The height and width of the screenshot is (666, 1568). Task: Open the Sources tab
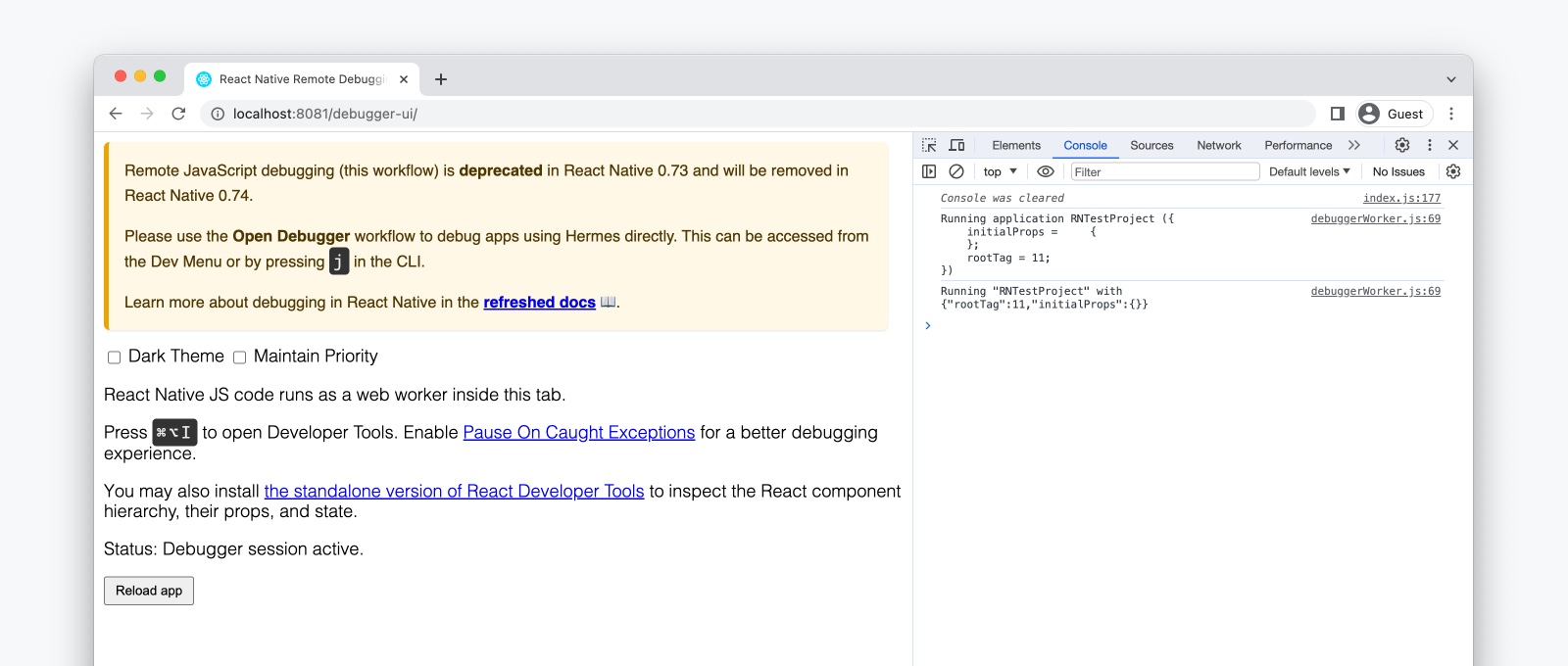[x=1151, y=145]
